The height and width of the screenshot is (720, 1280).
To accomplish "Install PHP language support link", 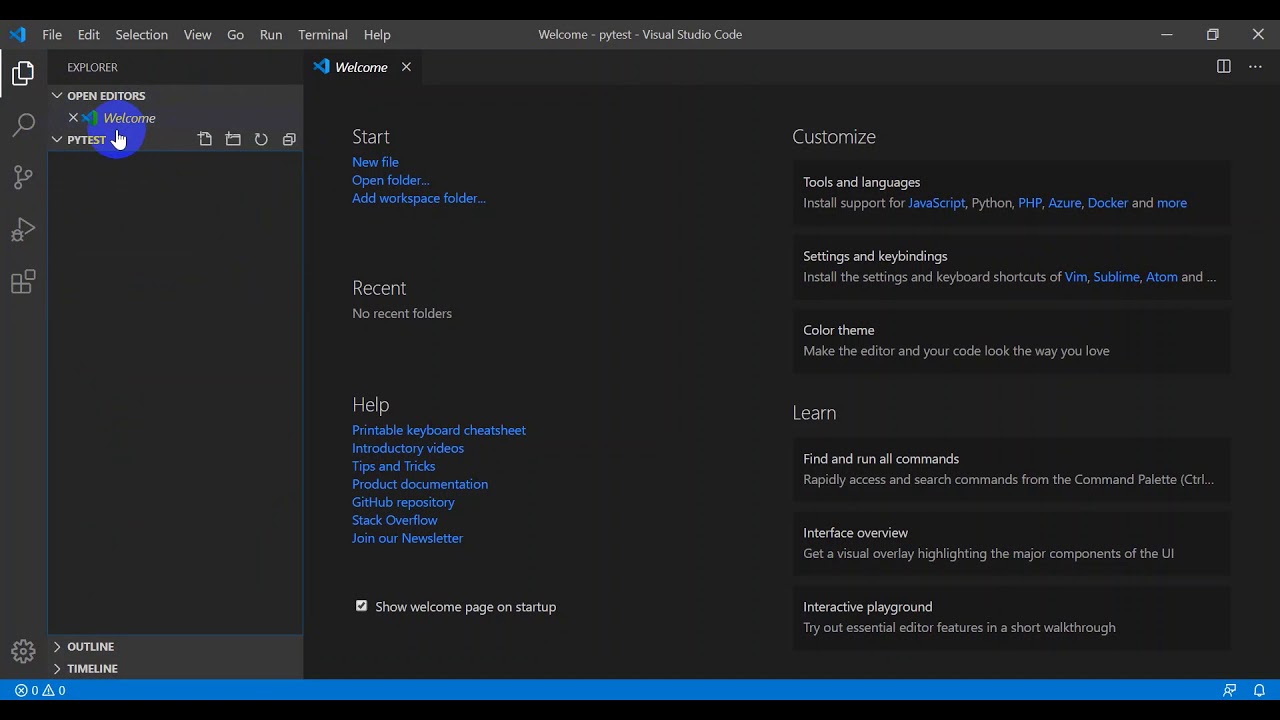I will point(1030,203).
